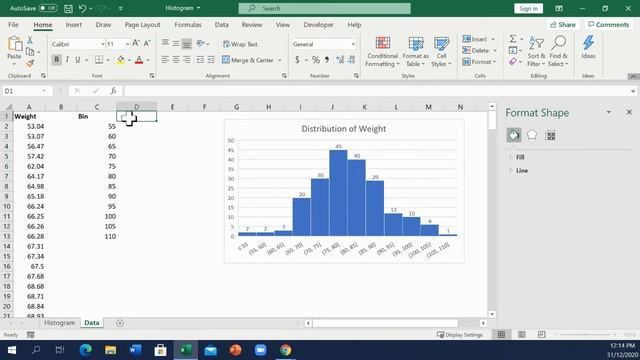Click the Insert cells button
The image size is (640, 360).
tap(475, 39)
